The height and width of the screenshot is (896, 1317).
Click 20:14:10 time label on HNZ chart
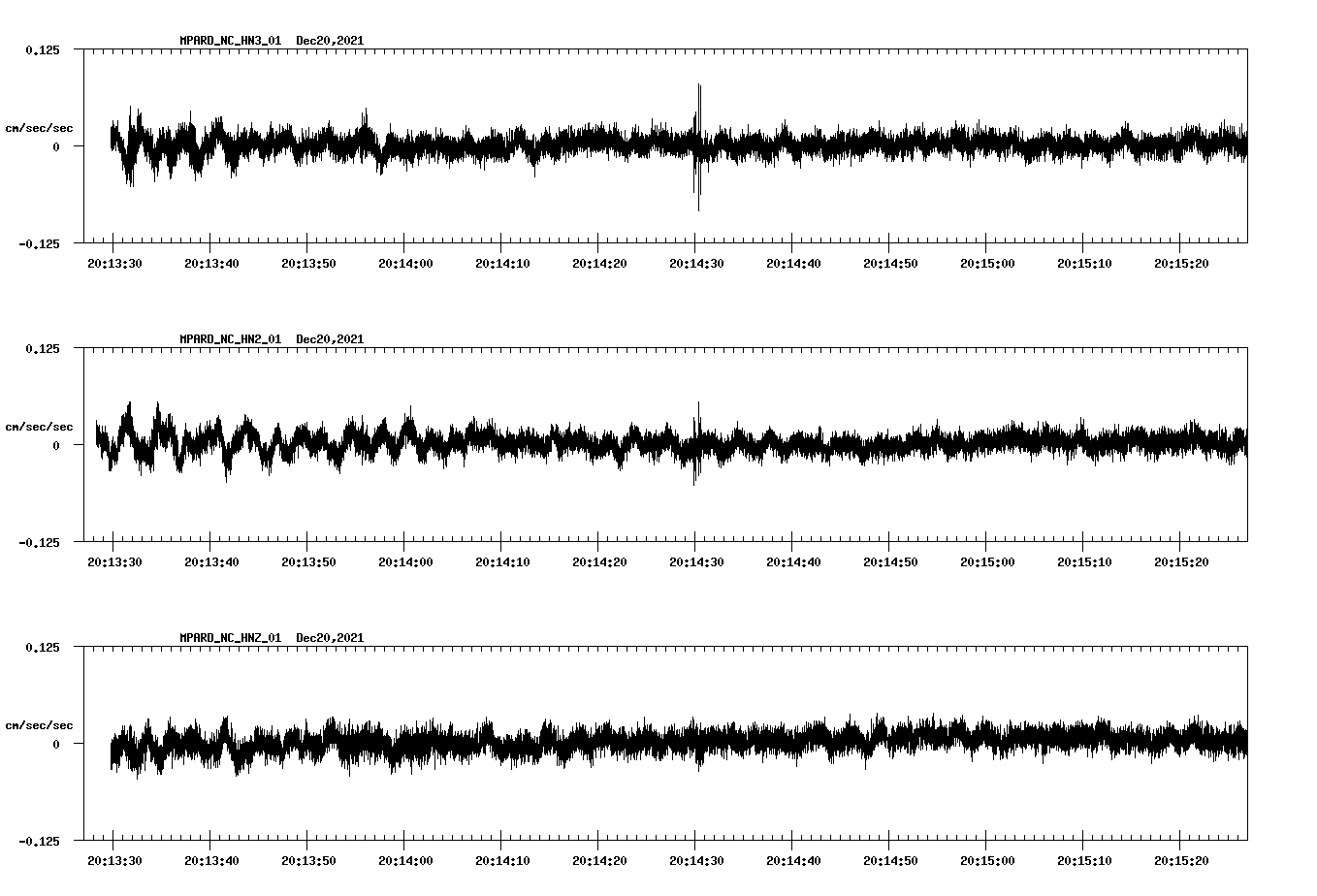[502, 860]
